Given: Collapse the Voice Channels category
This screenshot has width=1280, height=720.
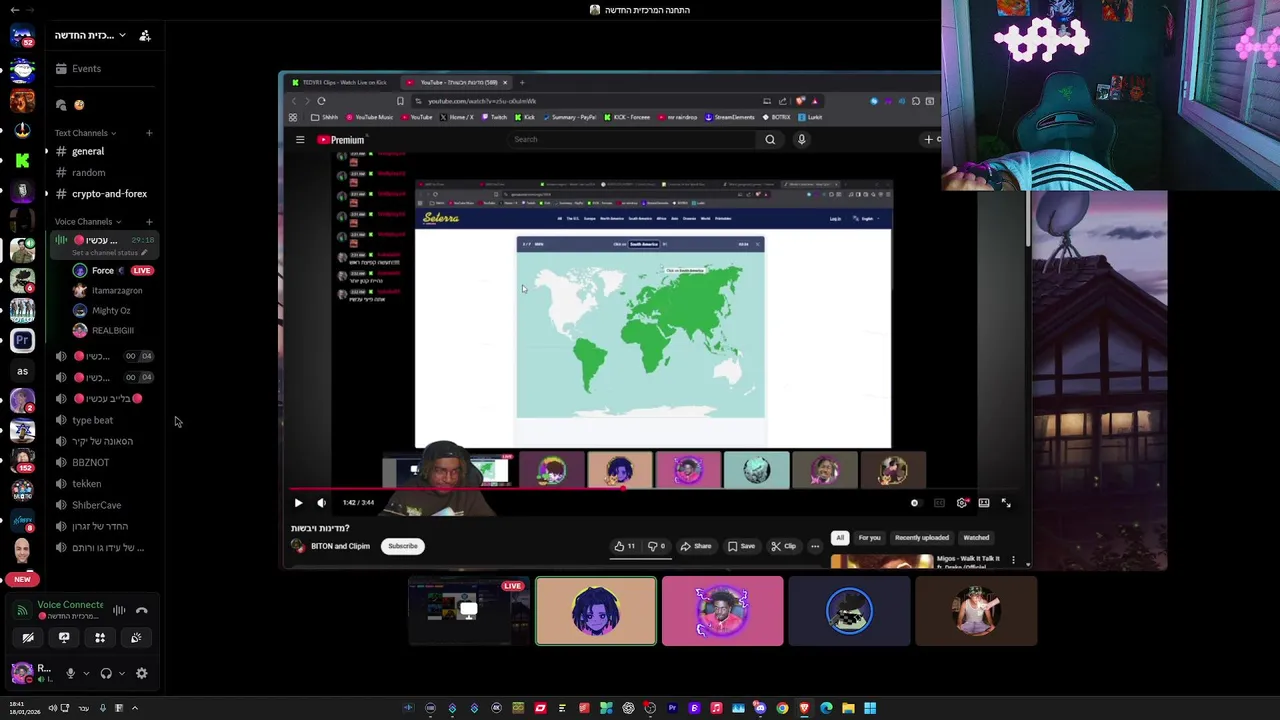Looking at the screenshot, I should click(x=87, y=221).
